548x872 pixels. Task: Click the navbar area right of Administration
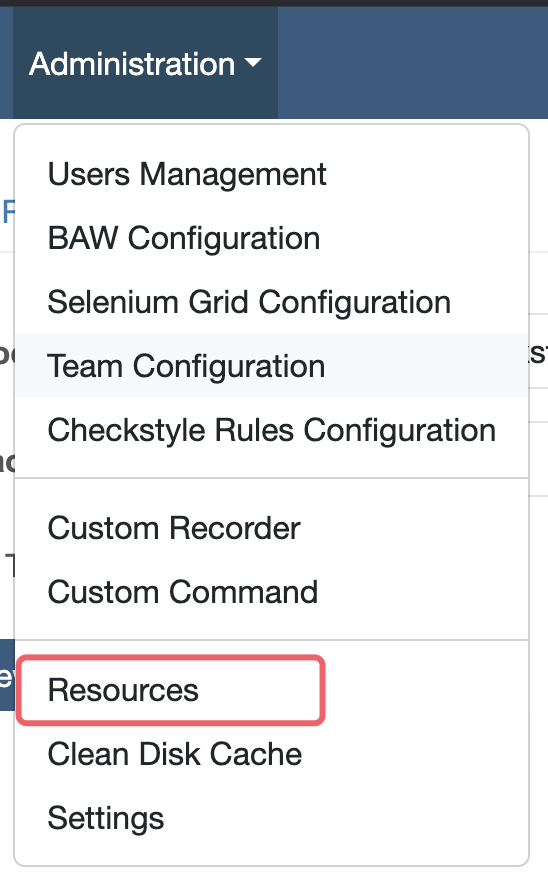(413, 63)
